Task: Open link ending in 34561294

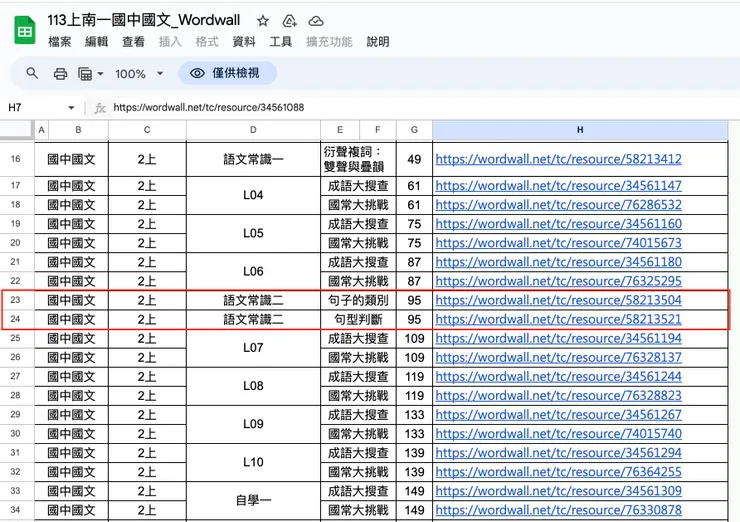Action: (x=558, y=453)
